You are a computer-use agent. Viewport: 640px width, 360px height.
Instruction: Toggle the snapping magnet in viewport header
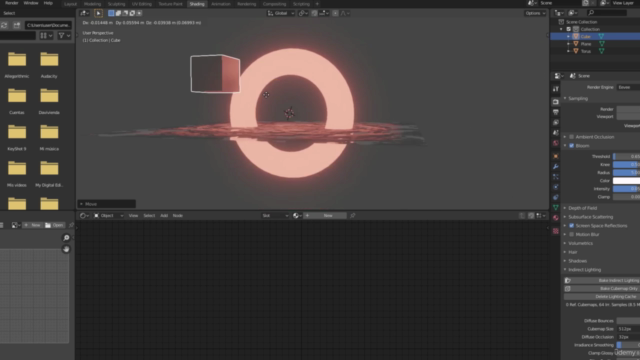(314, 13)
